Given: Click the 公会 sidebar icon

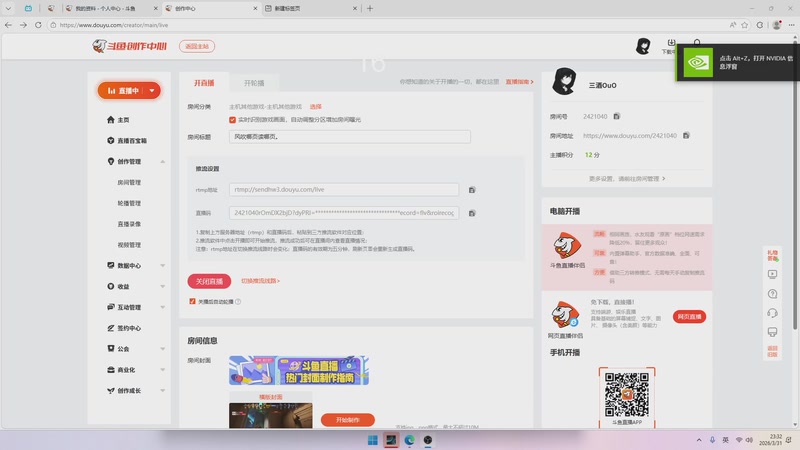Looking at the screenshot, I should click(x=111, y=348).
